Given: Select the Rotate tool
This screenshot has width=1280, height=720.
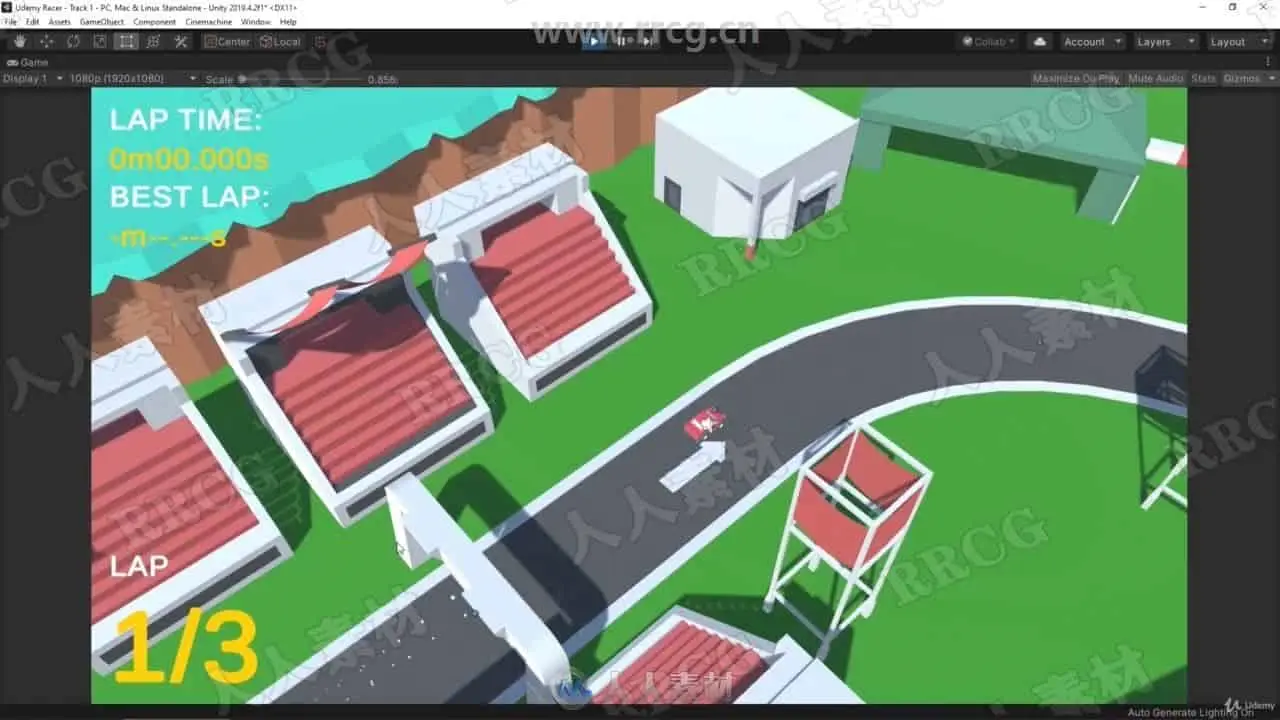Looking at the screenshot, I should pos(73,42).
